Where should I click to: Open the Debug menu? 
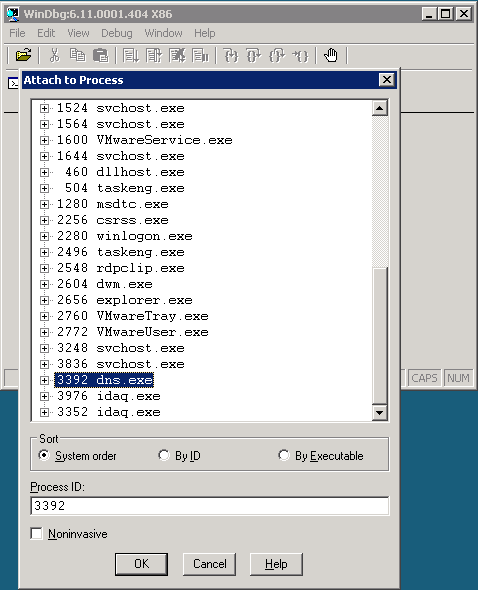tap(117, 33)
